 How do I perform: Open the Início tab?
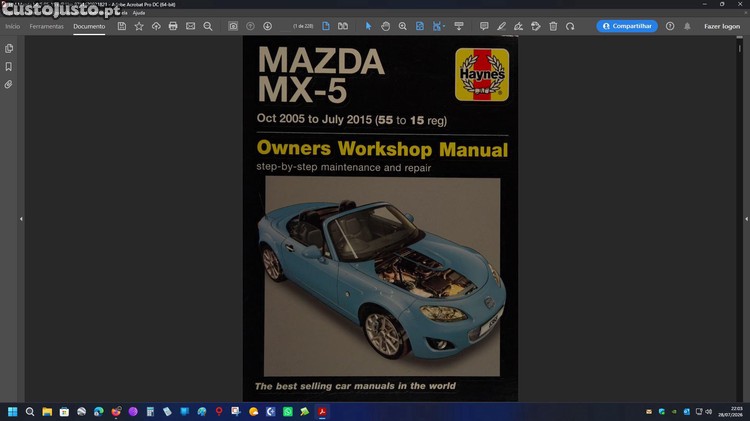[12, 26]
